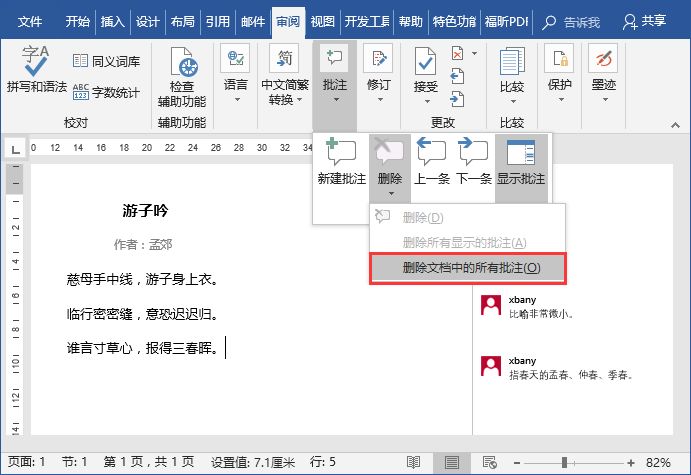
Task: Click the zoom out minus button
Action: [x=517, y=463]
